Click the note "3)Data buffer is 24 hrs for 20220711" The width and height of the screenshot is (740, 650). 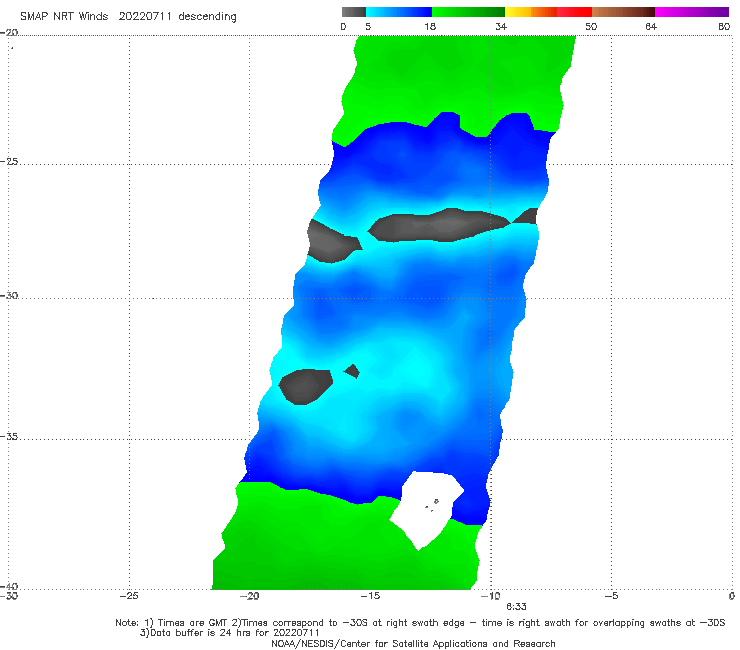(230, 633)
